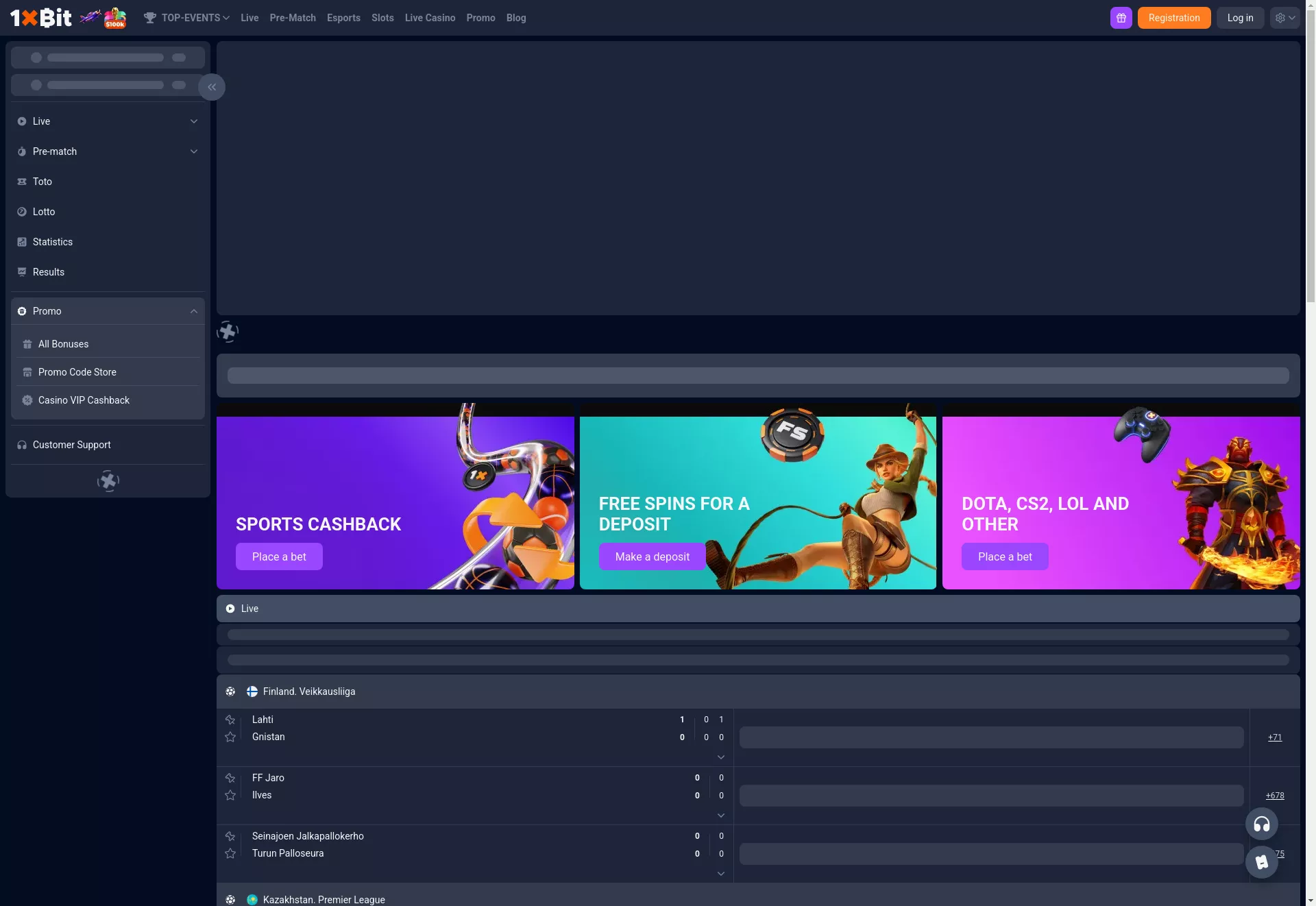Screen dimensions: 1316x906
Task: Toggle favorite star for Lahti
Action: point(230,720)
